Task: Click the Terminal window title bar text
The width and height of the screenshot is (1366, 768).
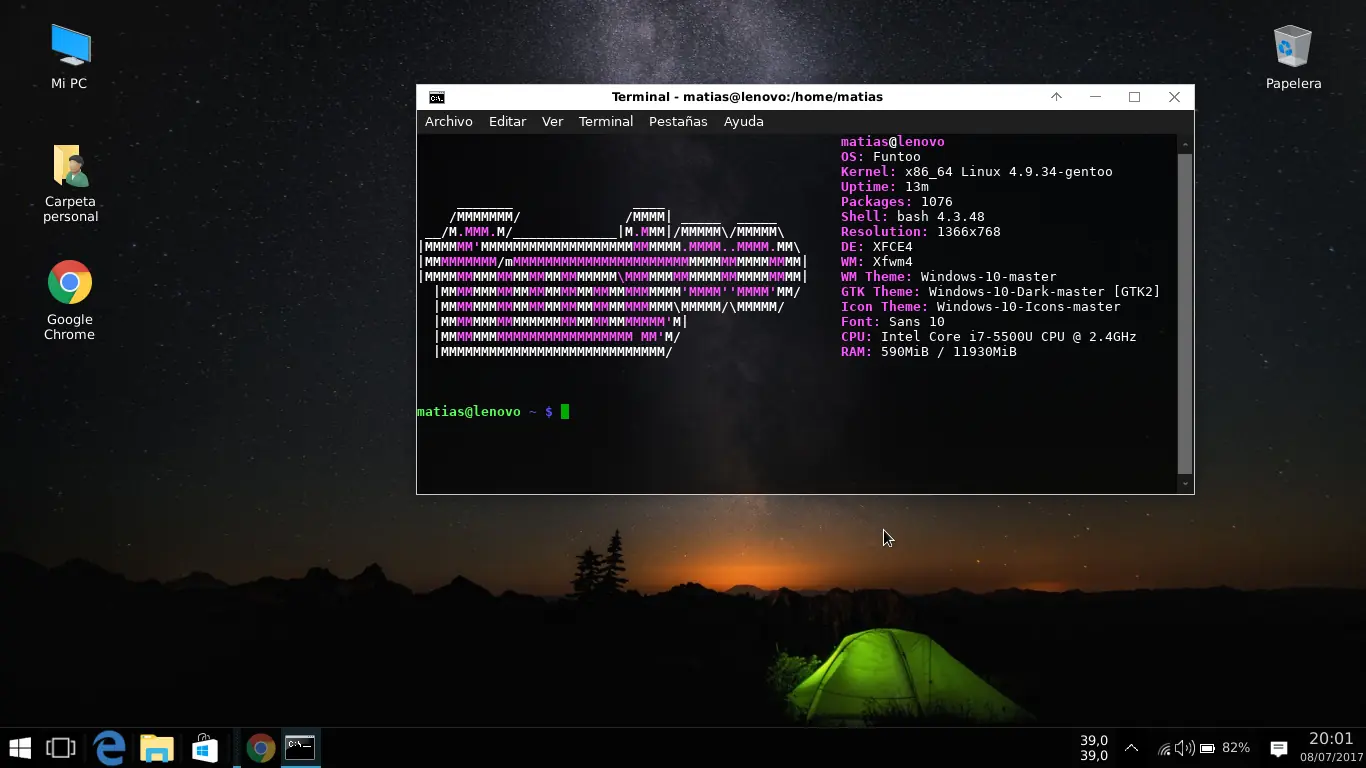Action: (747, 97)
